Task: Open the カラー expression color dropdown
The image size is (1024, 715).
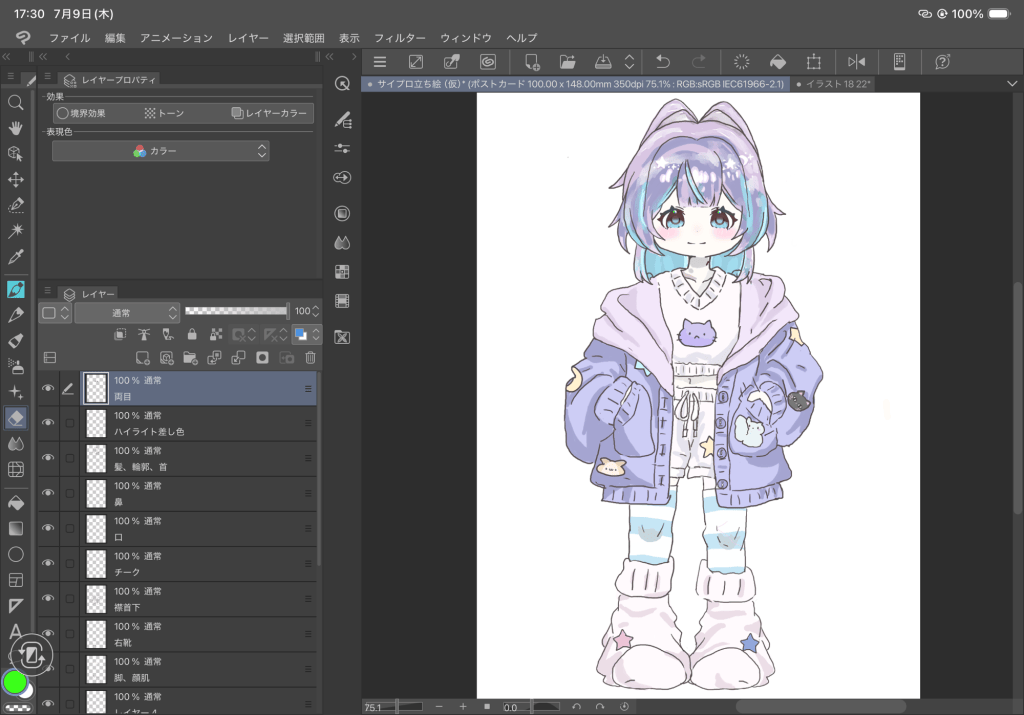Action: click(161, 151)
